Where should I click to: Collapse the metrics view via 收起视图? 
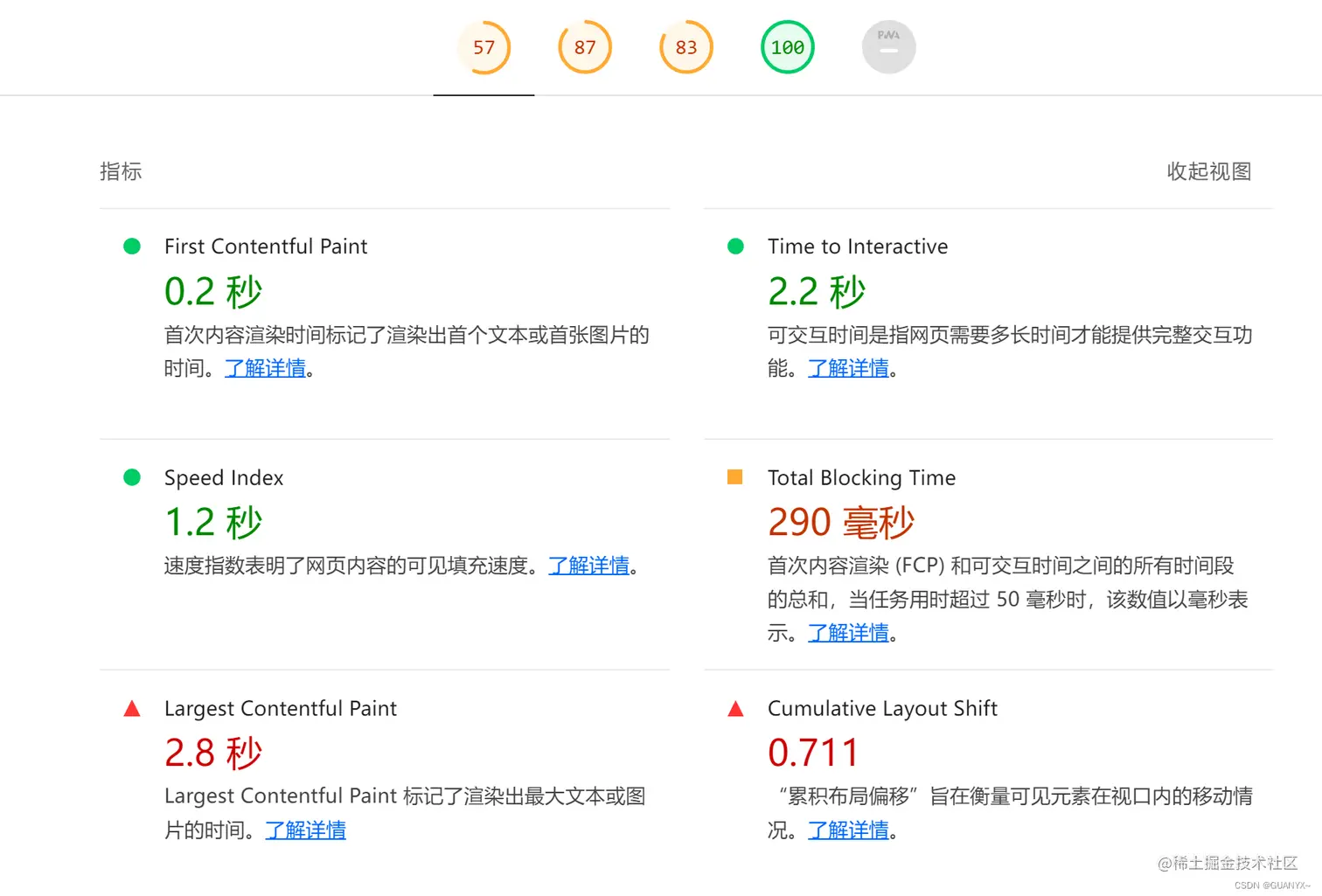(1209, 171)
